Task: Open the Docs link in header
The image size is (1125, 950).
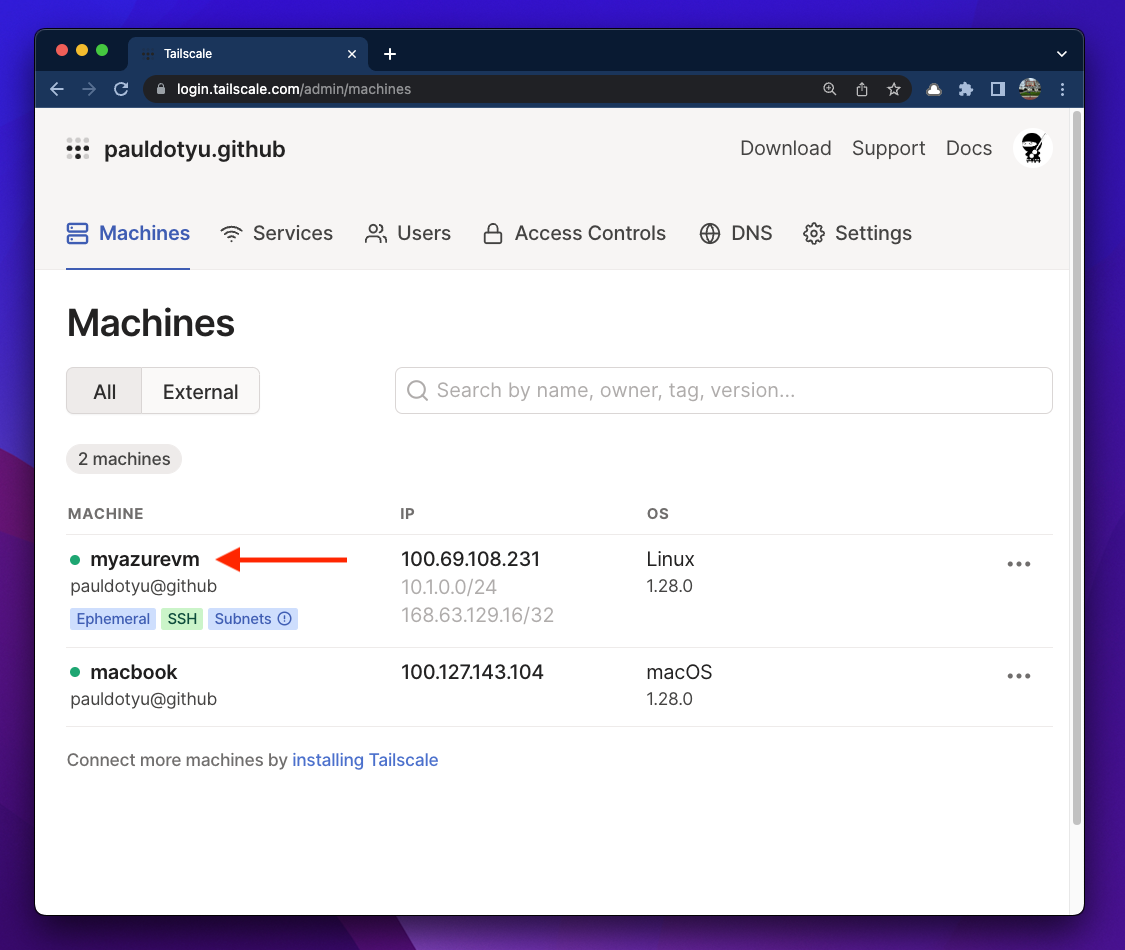Action: pyautogui.click(x=968, y=148)
